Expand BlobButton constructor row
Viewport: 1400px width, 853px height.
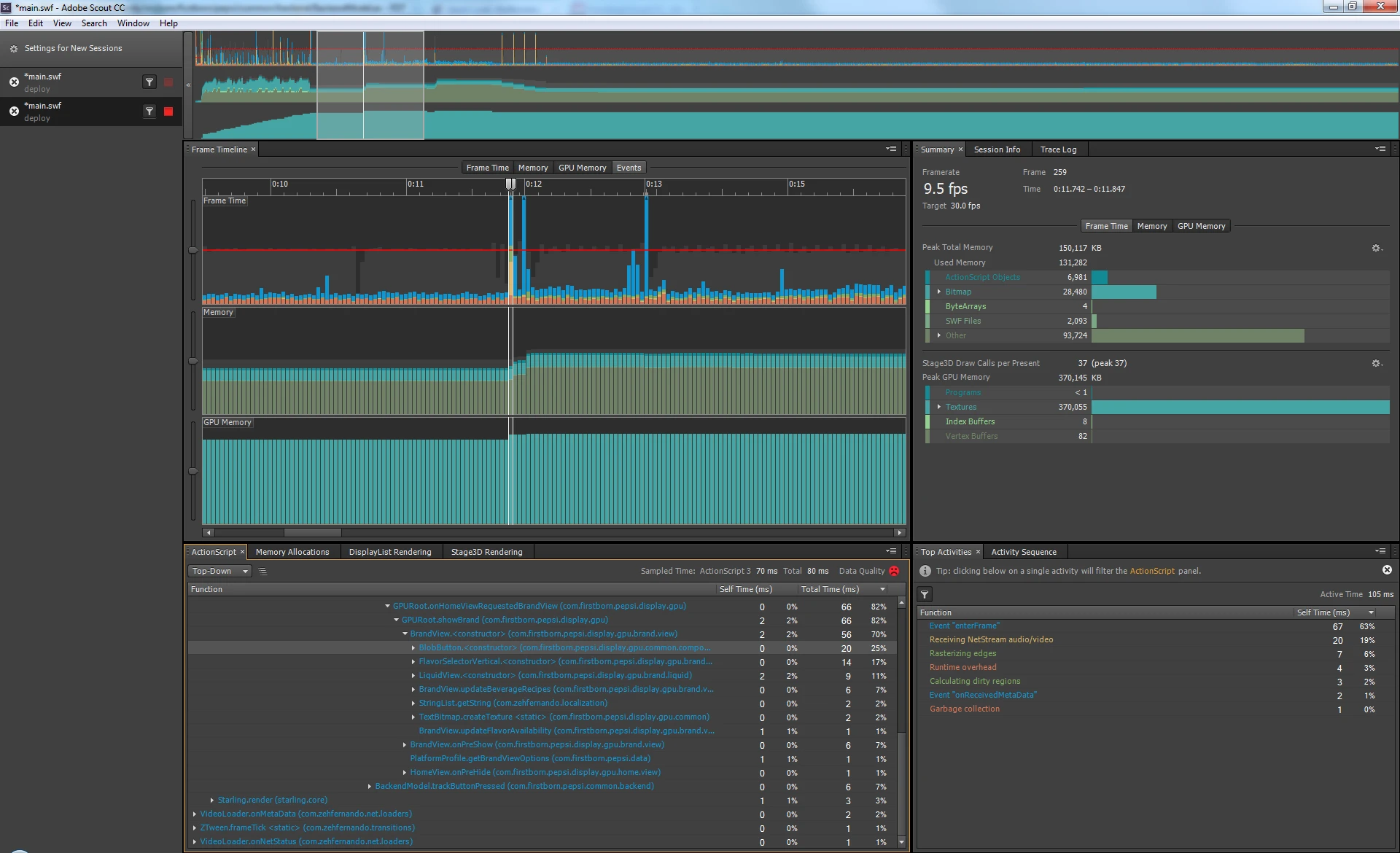coord(413,647)
